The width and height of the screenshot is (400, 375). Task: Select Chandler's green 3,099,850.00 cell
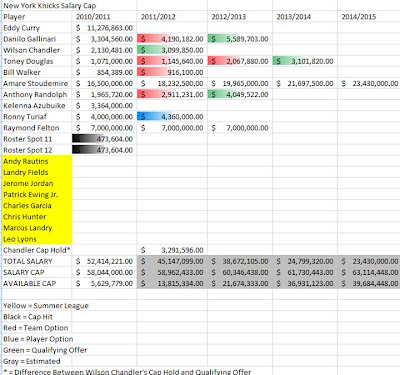tap(172, 50)
